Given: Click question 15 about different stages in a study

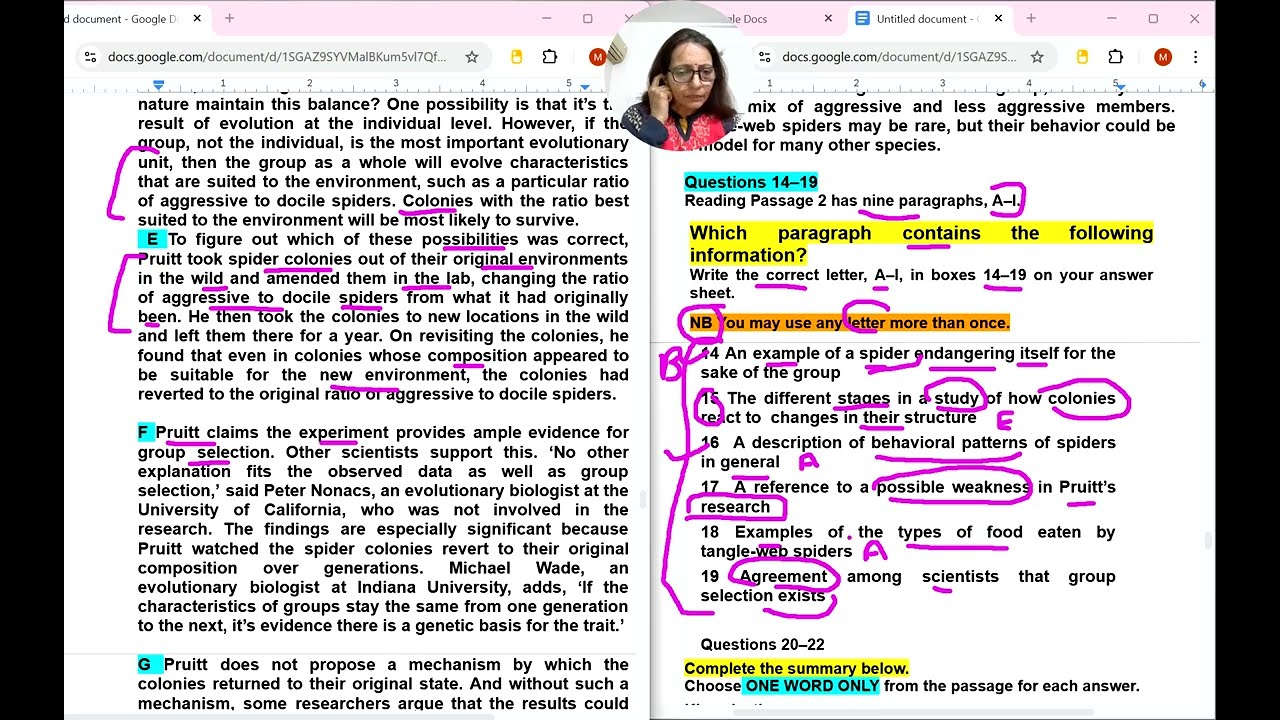Looking at the screenshot, I should 908,408.
